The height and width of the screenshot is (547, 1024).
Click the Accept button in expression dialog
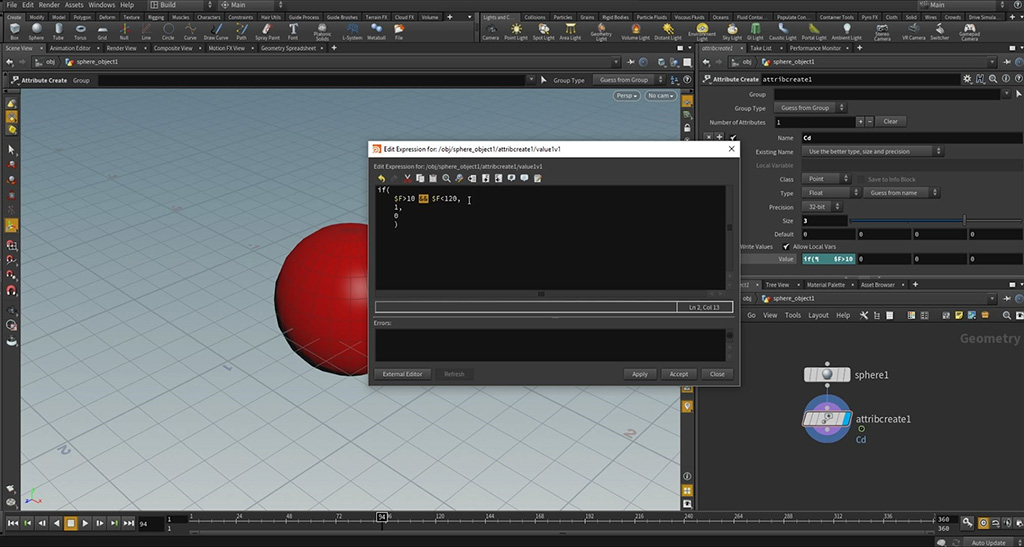tap(679, 374)
